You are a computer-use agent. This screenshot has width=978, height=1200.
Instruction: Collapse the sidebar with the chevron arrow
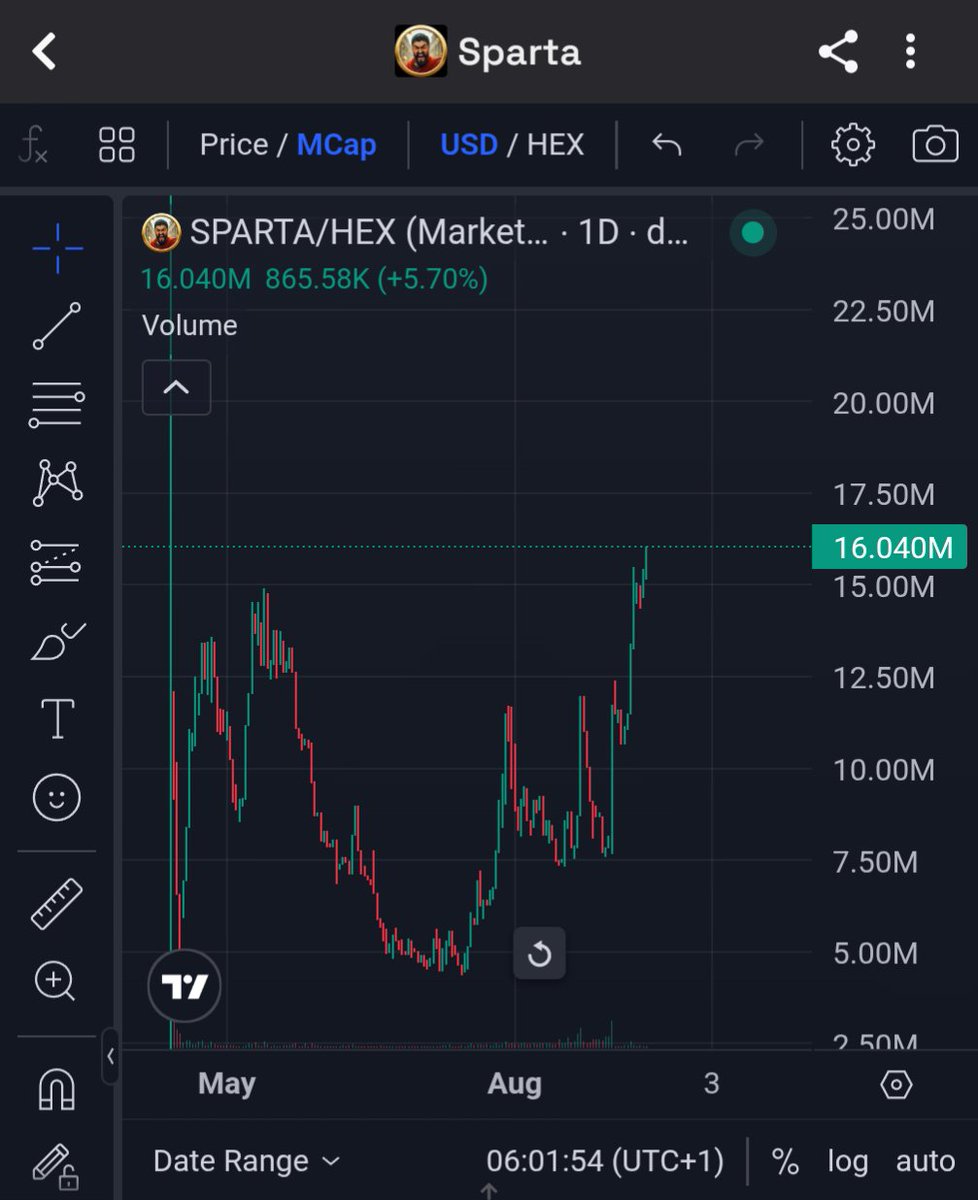[110, 1056]
